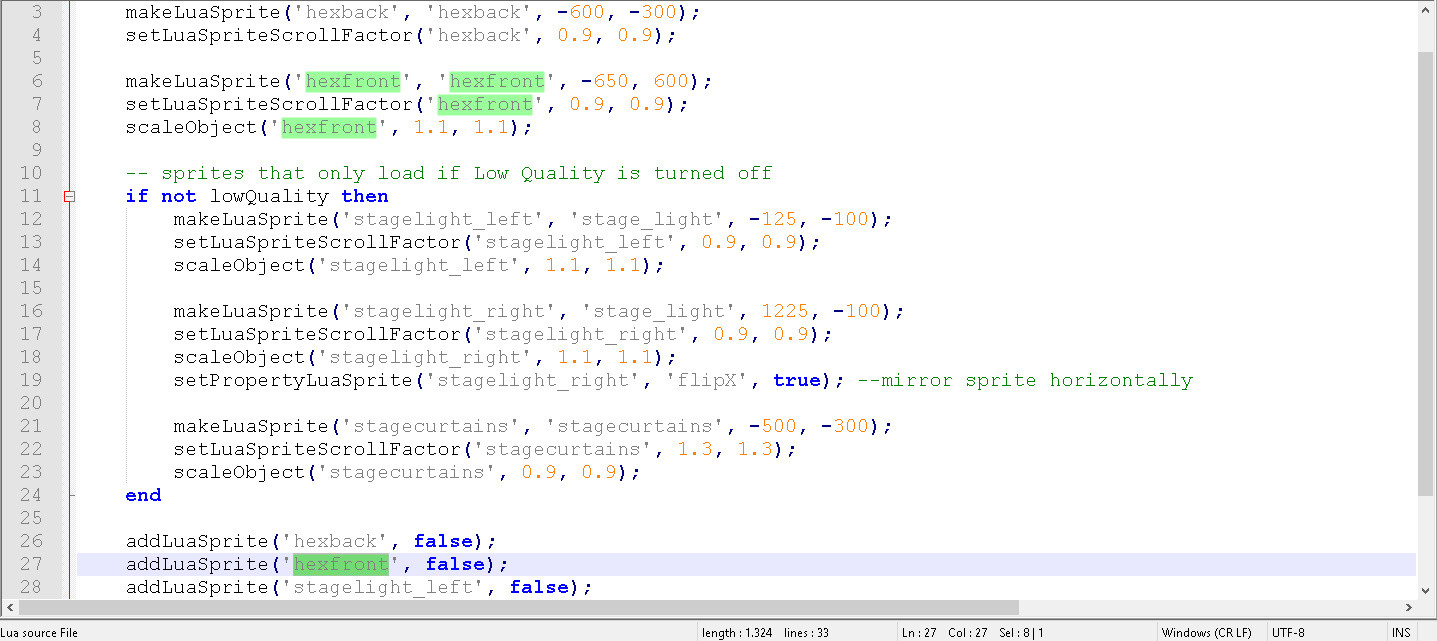Click 'false' on line 26

coord(443,541)
